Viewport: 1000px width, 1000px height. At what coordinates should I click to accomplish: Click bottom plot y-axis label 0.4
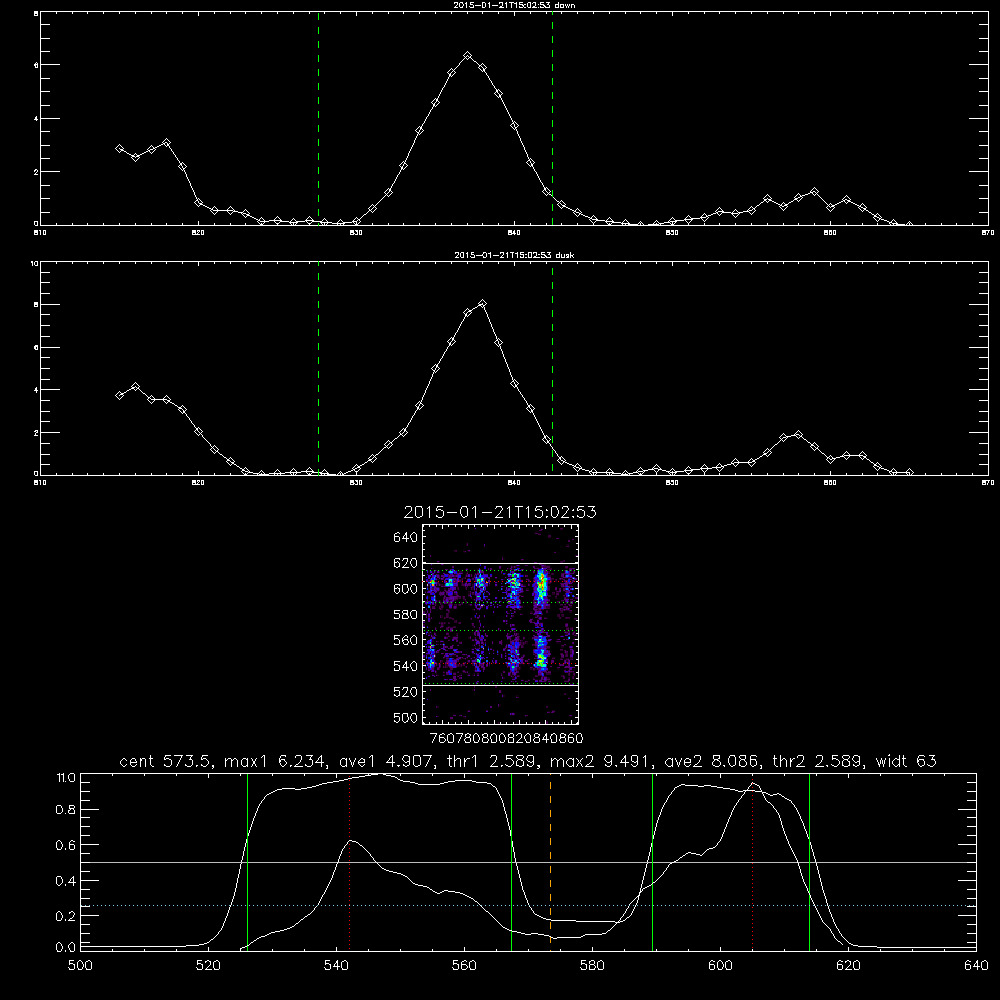tap(65, 881)
